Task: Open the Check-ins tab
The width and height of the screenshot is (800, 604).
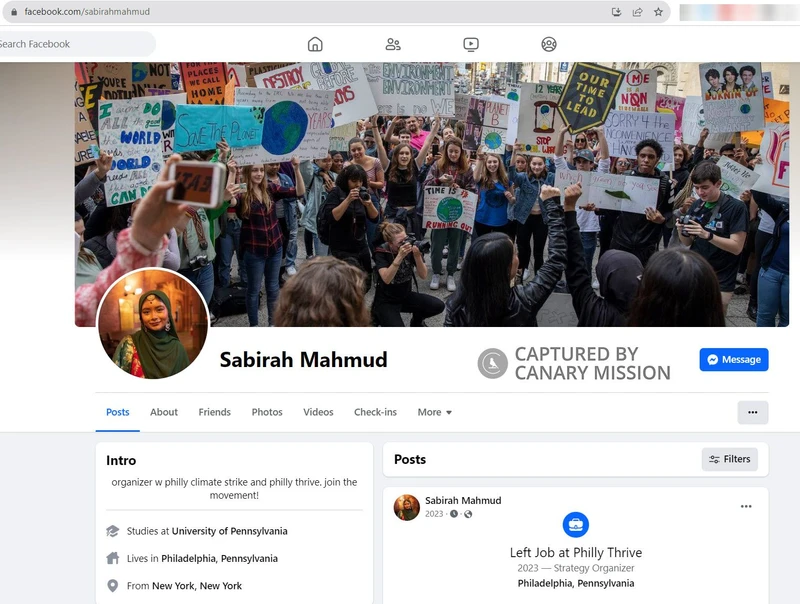Action: coord(375,412)
